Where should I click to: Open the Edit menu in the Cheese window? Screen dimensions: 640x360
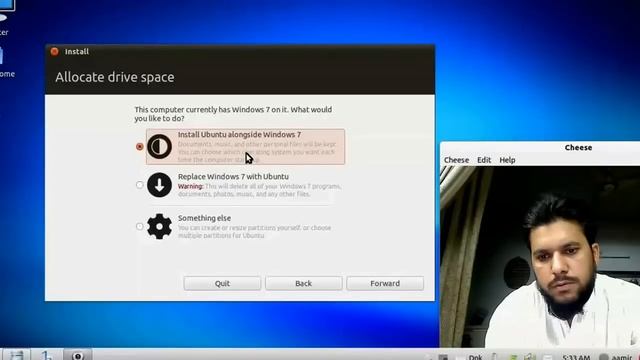click(484, 160)
